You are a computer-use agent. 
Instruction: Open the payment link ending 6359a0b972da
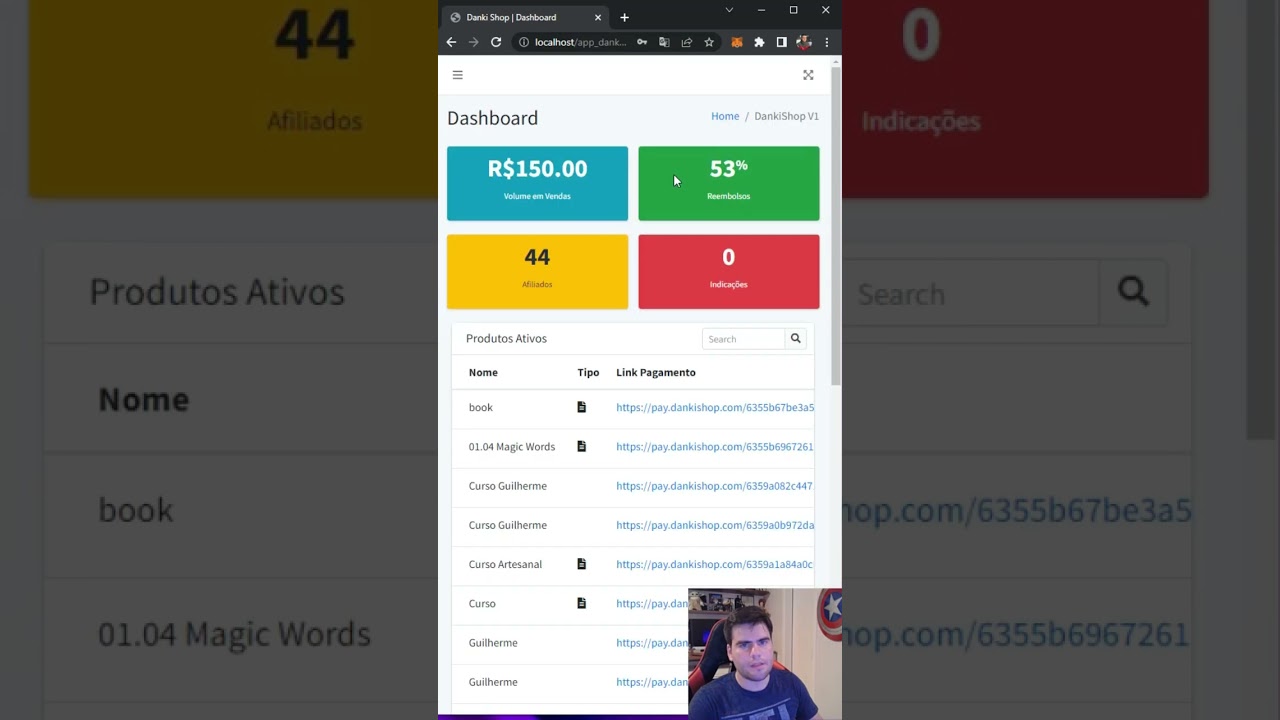click(x=715, y=525)
